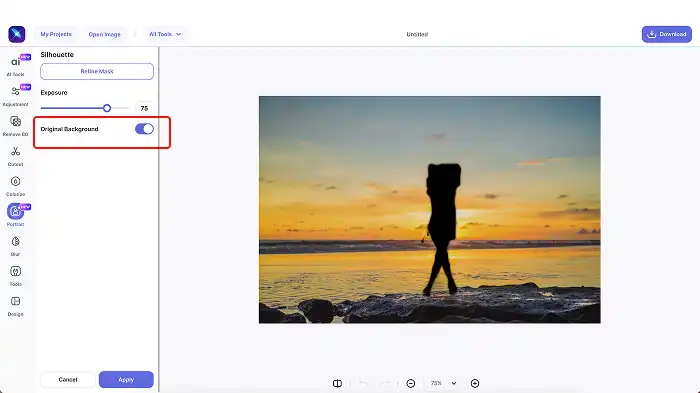Select the Colorize tool
Screen dimensions: 700x393
16,186
